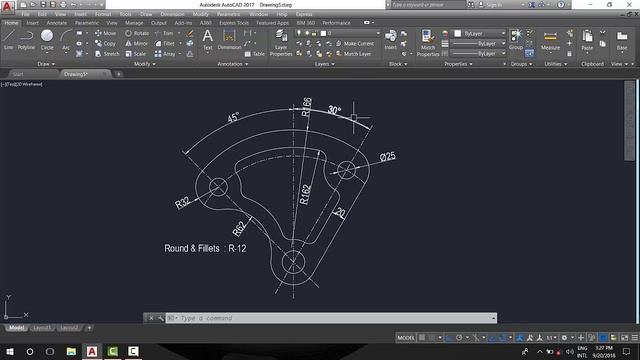Customize status bar menu icon

[635, 338]
